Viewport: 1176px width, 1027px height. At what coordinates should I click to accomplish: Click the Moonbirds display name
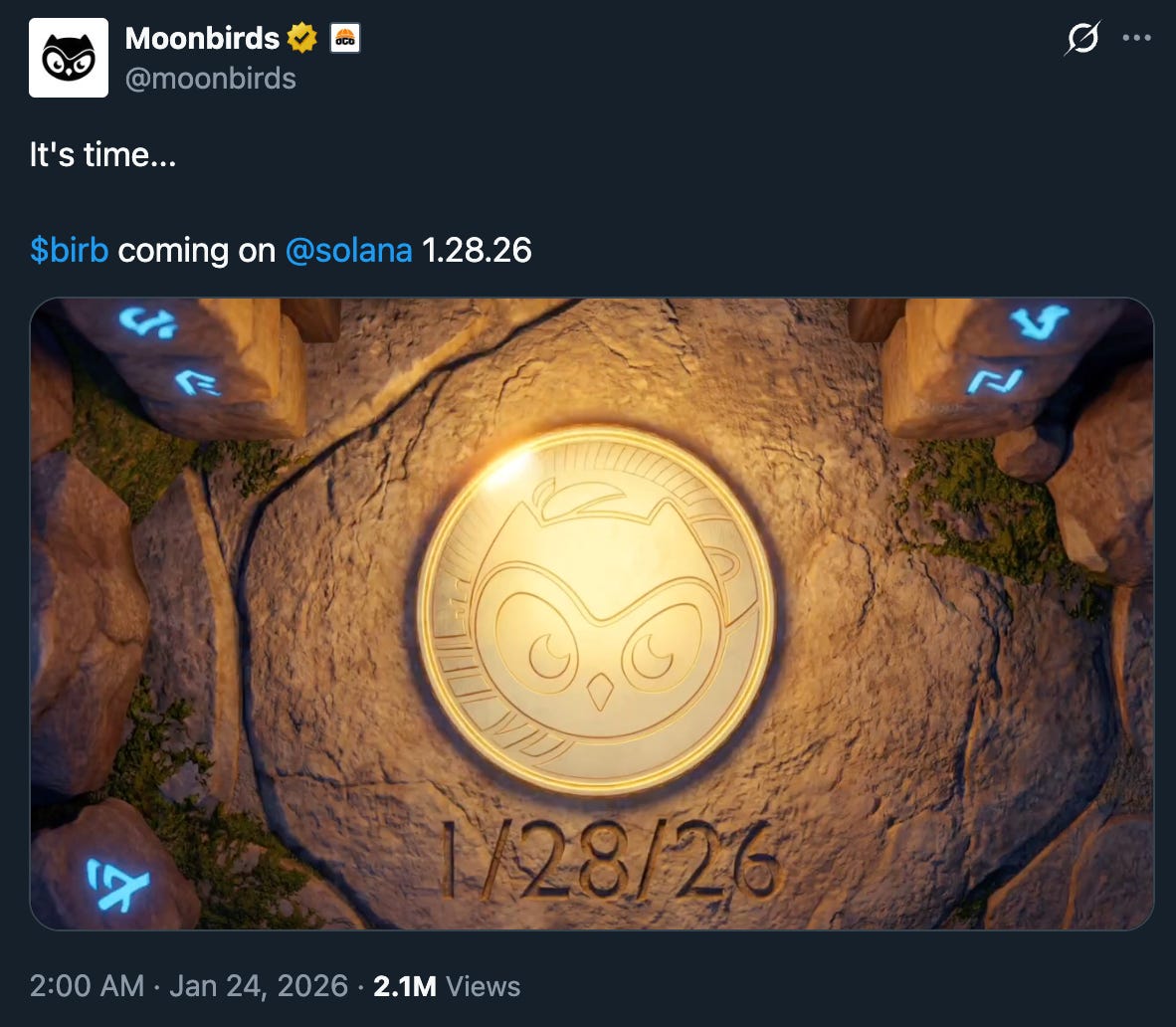[x=202, y=38]
